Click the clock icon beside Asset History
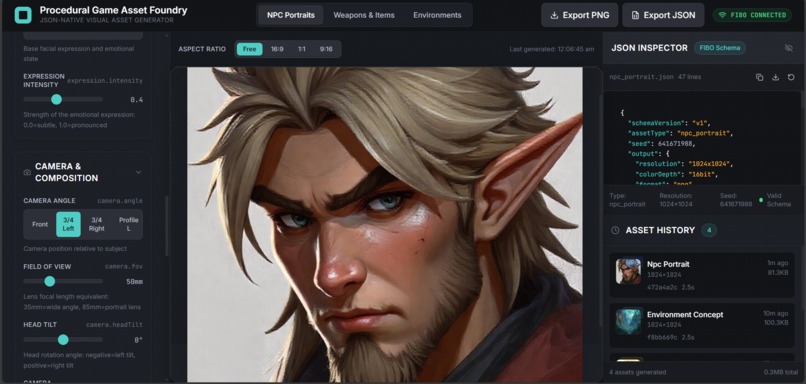The height and width of the screenshot is (384, 806). click(615, 230)
